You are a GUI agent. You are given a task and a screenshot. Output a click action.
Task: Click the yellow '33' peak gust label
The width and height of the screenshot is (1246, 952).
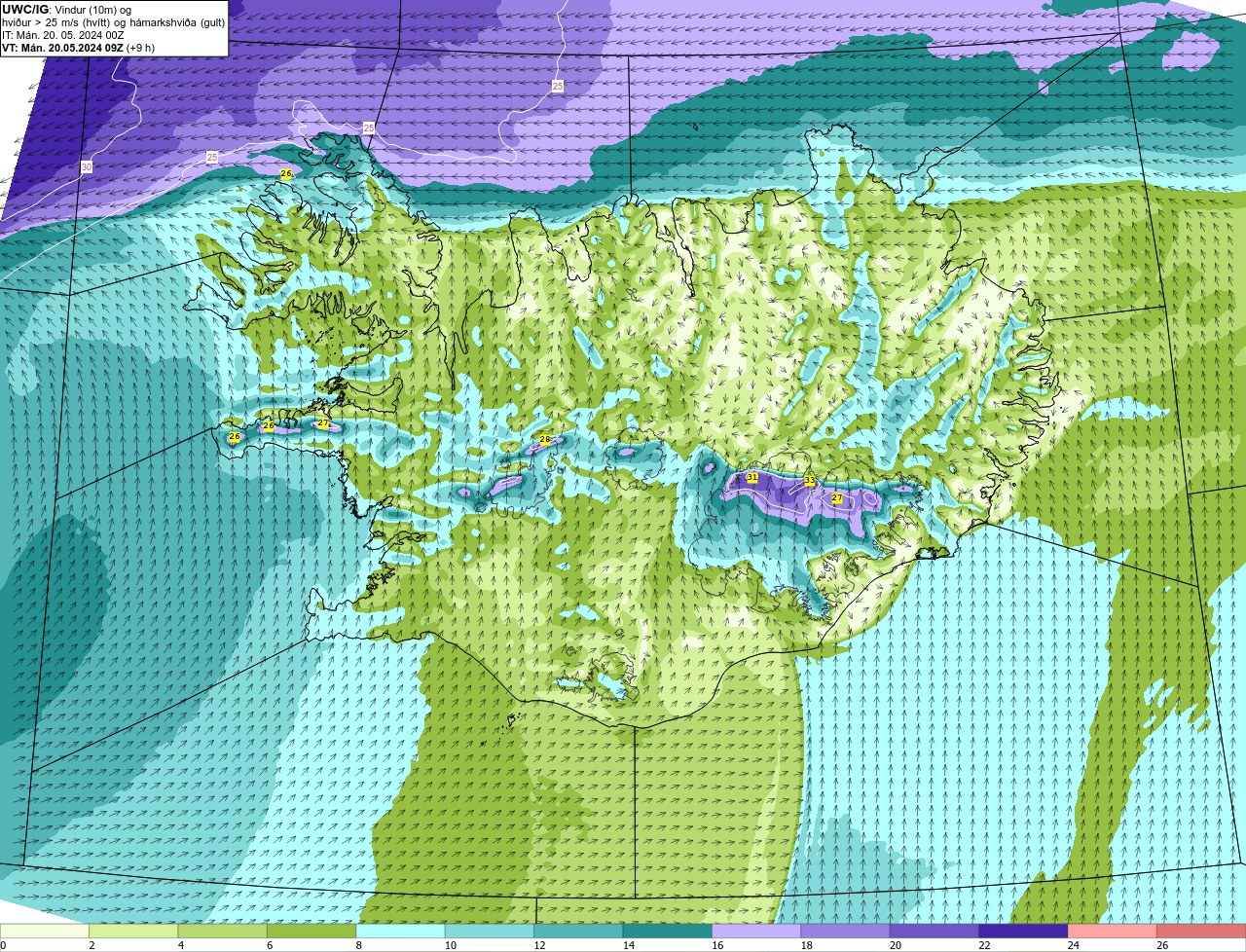click(810, 481)
